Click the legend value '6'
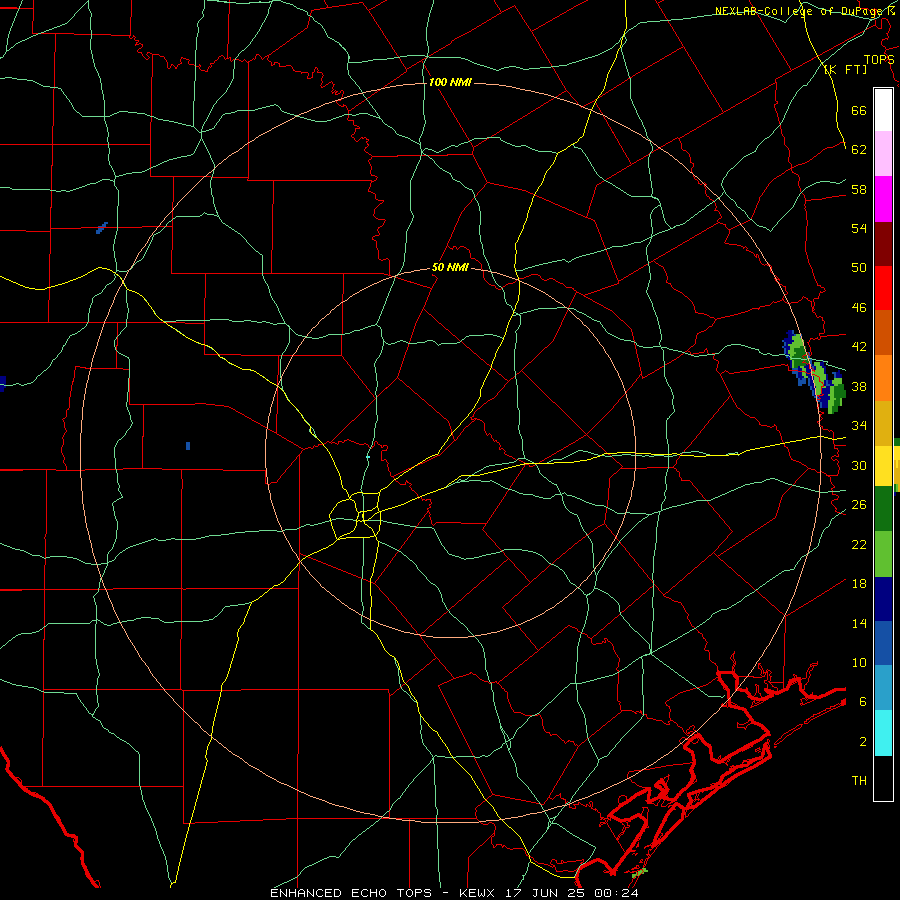Screen dimensions: 900x900 point(863,702)
